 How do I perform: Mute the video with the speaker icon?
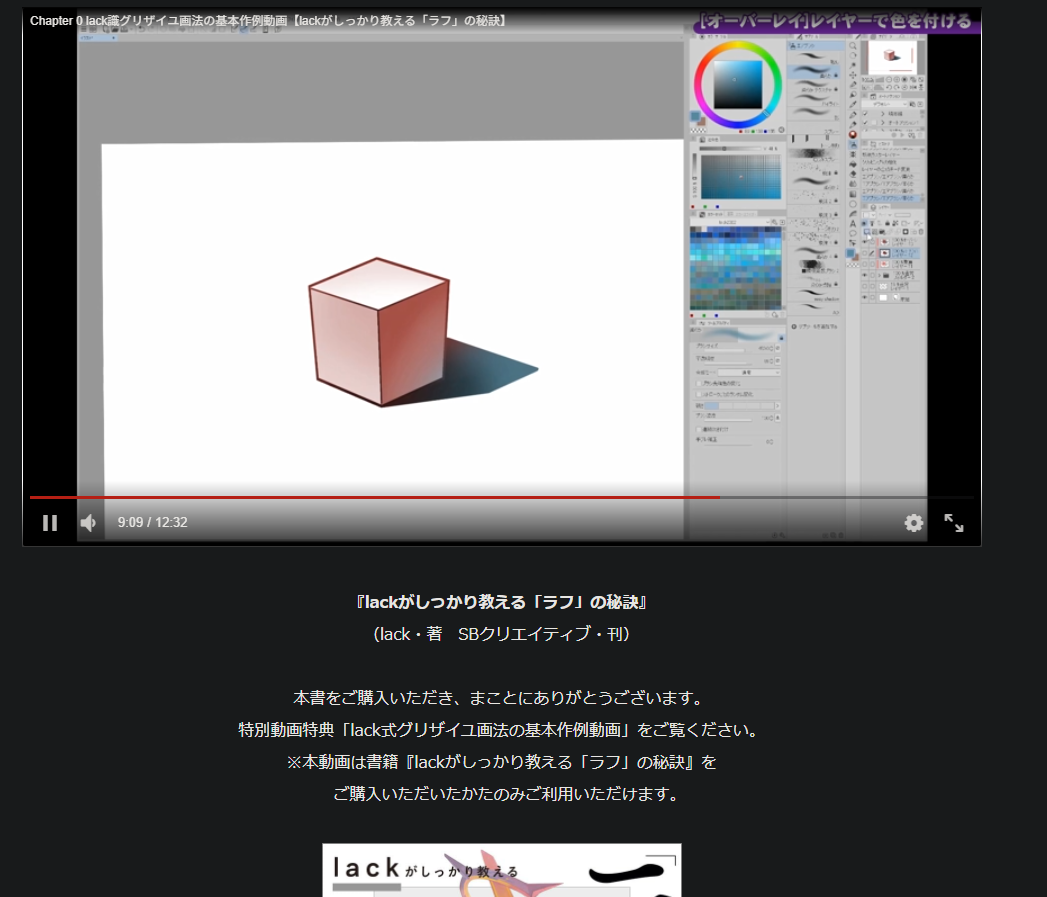[88, 523]
